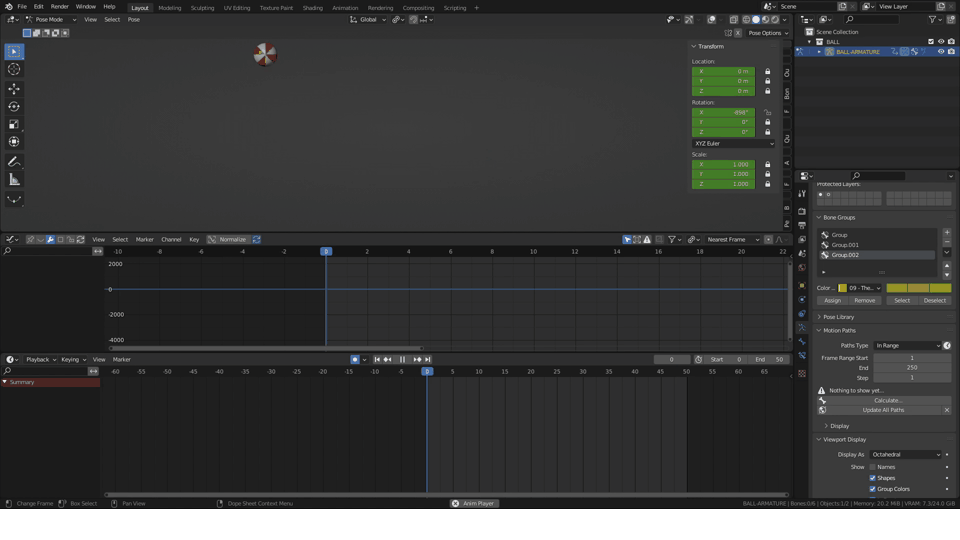Viewport: 960px width, 540px height.
Task: Open the Pose Mode dropdown
Action: pyautogui.click(x=51, y=20)
